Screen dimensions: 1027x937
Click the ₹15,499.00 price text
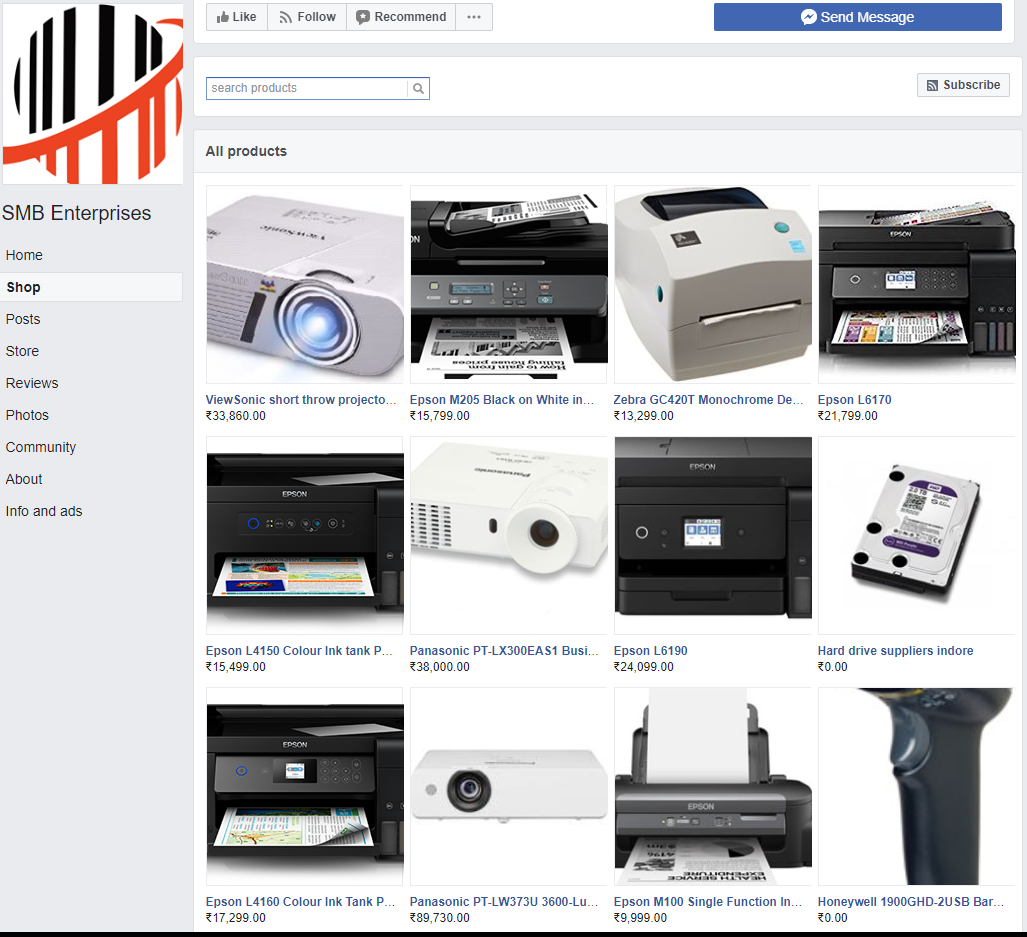click(236, 667)
